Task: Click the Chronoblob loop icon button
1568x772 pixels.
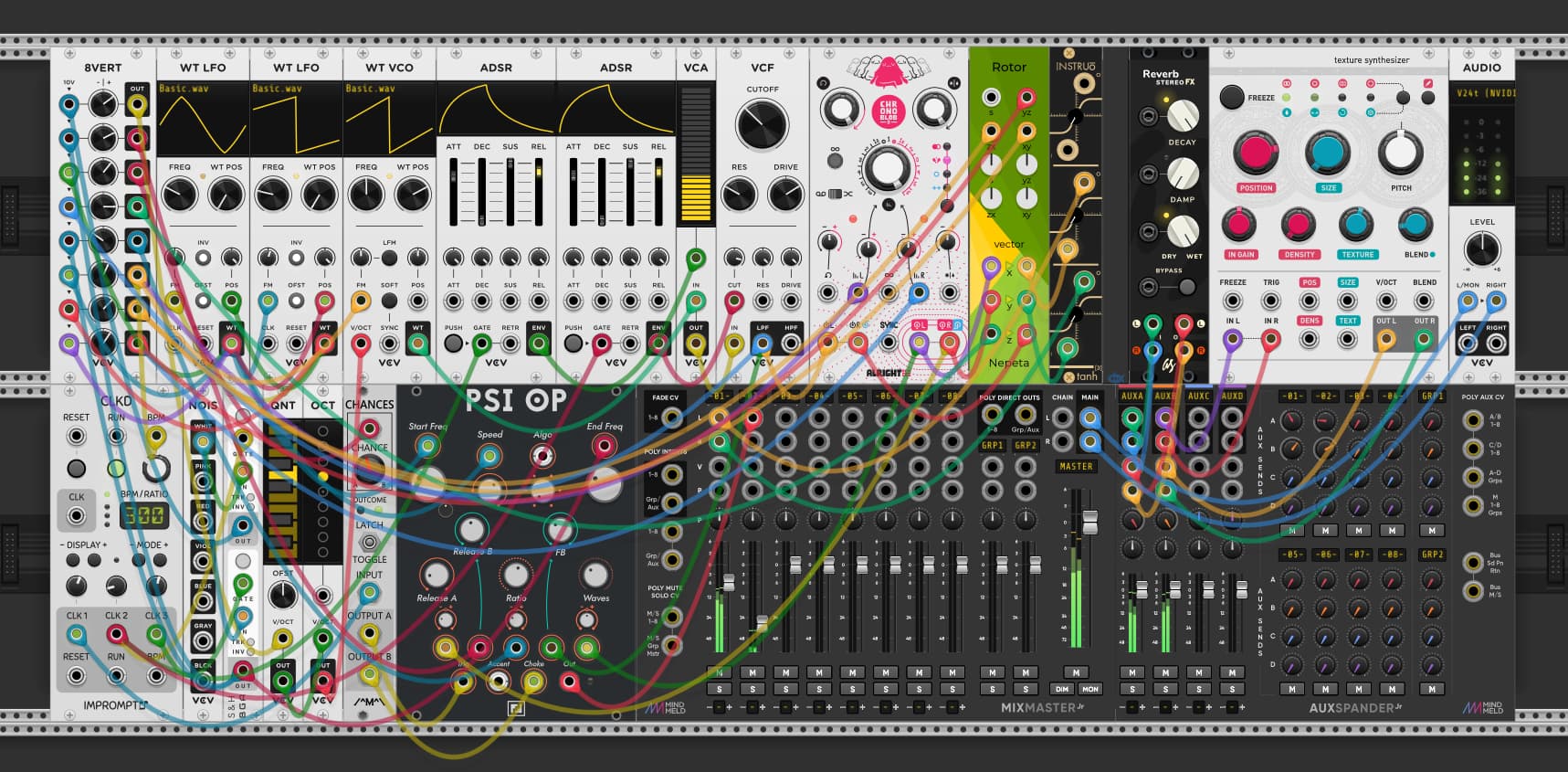Action: click(x=823, y=83)
